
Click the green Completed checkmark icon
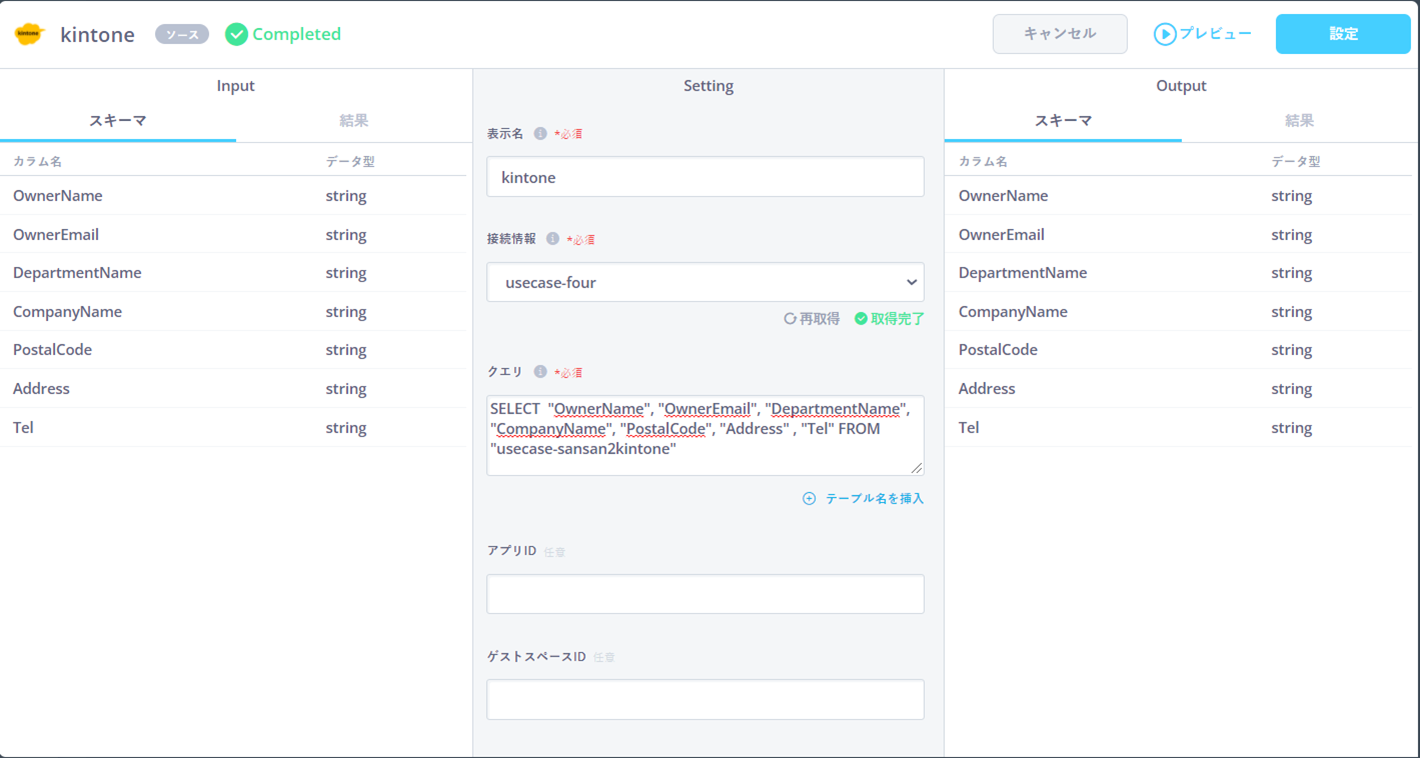coord(236,34)
